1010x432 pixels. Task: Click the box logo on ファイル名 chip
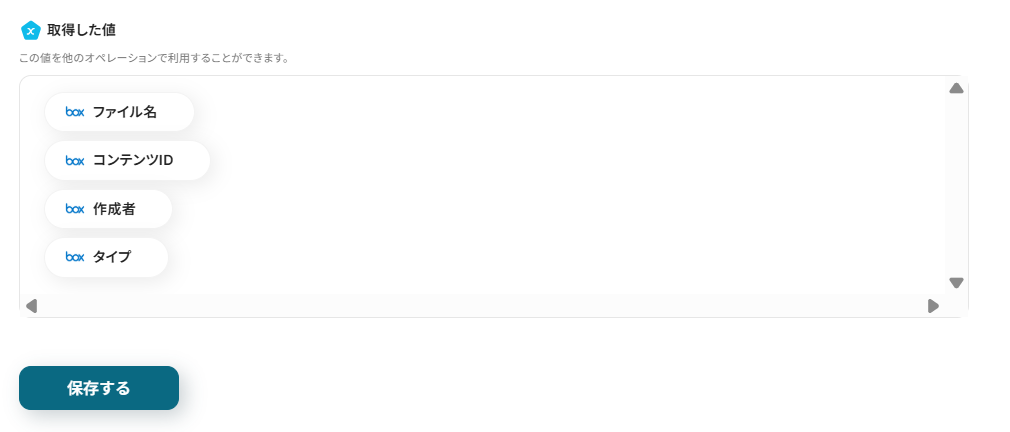pos(75,112)
